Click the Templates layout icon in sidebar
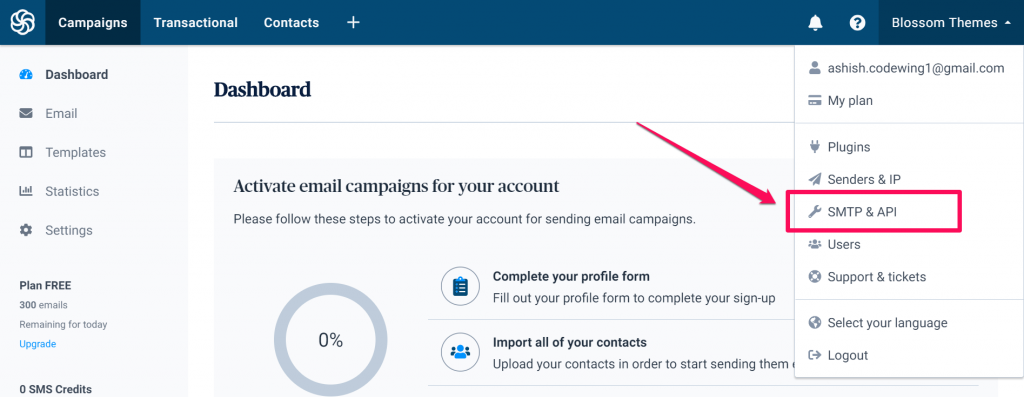1024x397 pixels. point(25,153)
